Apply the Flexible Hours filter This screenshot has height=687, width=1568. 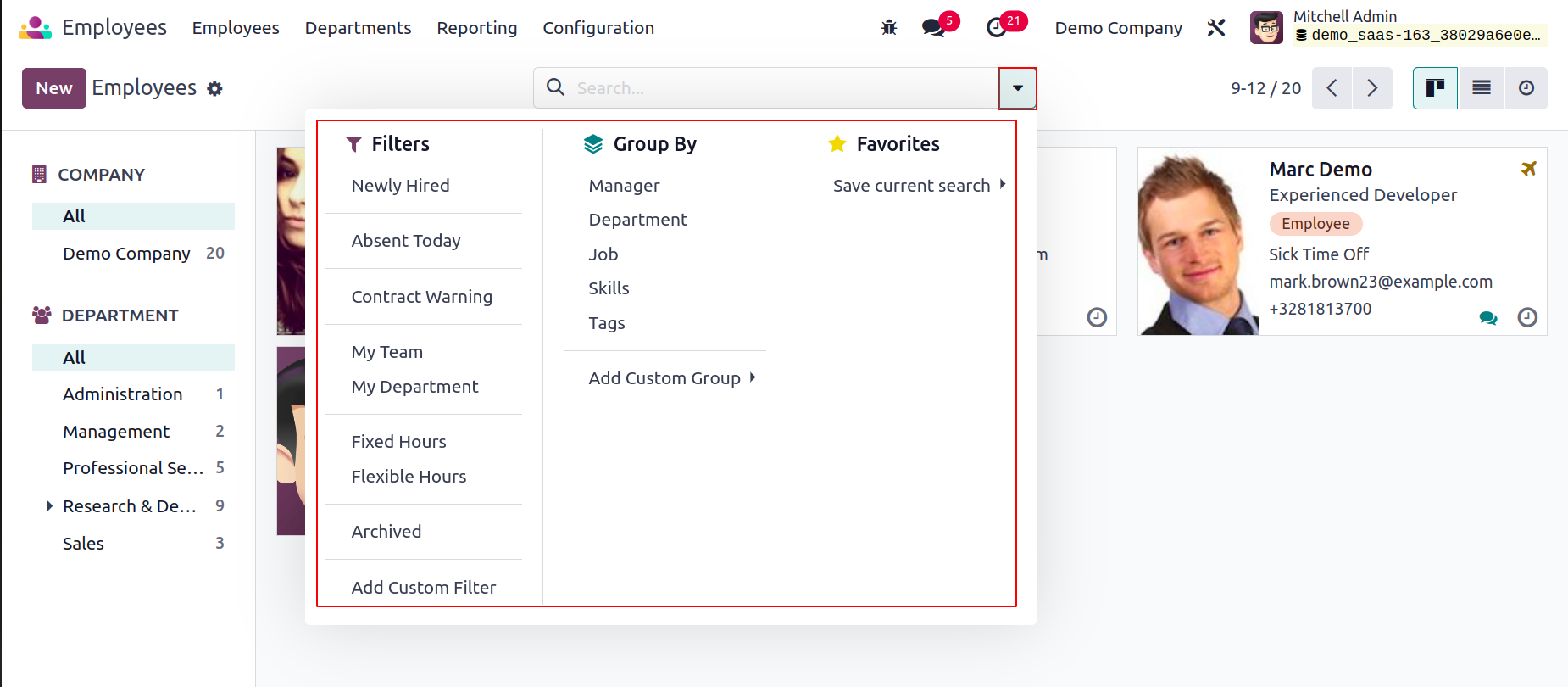coord(409,477)
